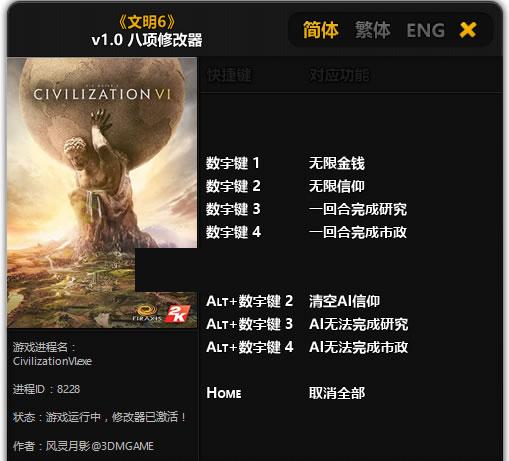
Task: Click the 2K logo on cover
Action: (x=178, y=313)
